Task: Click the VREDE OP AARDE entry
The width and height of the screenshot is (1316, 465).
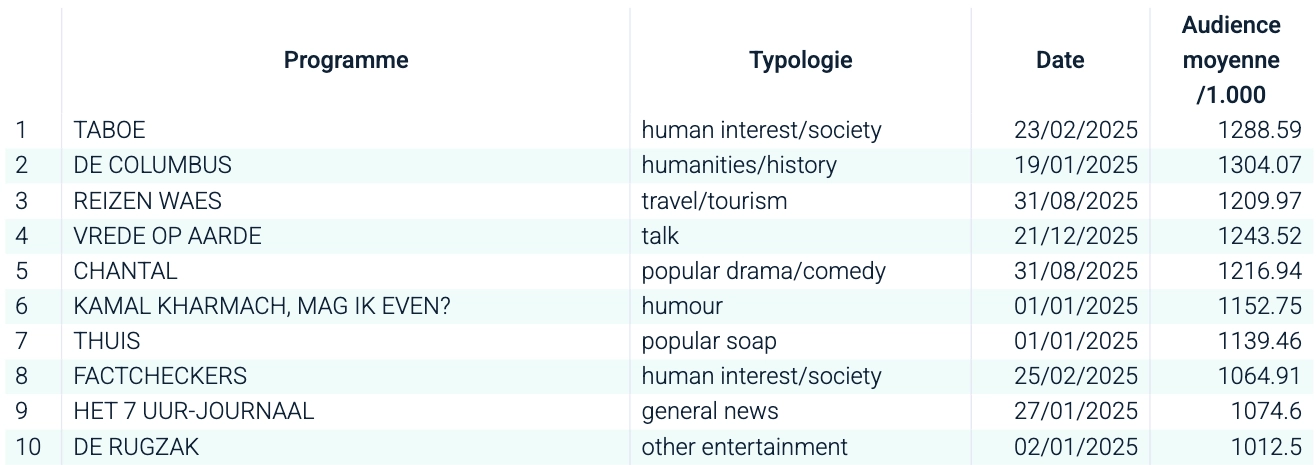Action: 167,236
